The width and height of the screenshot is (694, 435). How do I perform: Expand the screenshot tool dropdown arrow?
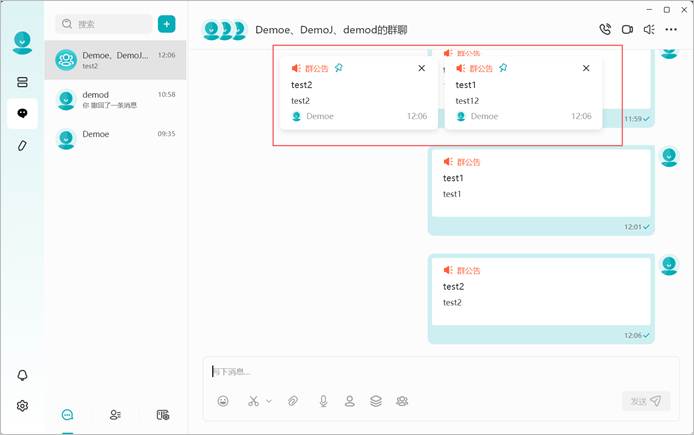click(x=269, y=401)
